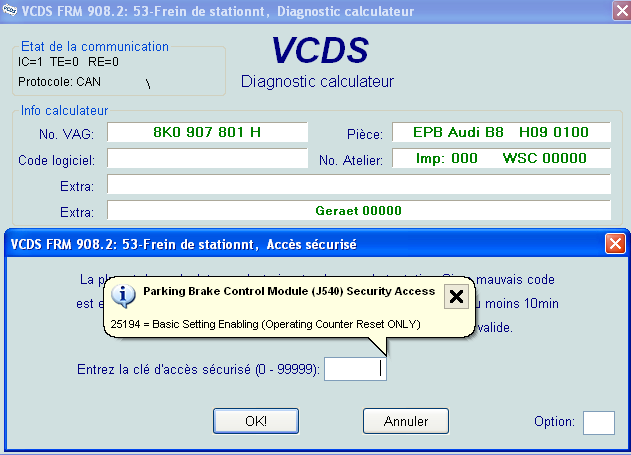Click the Etat de la communication status box

[x=120, y=71]
